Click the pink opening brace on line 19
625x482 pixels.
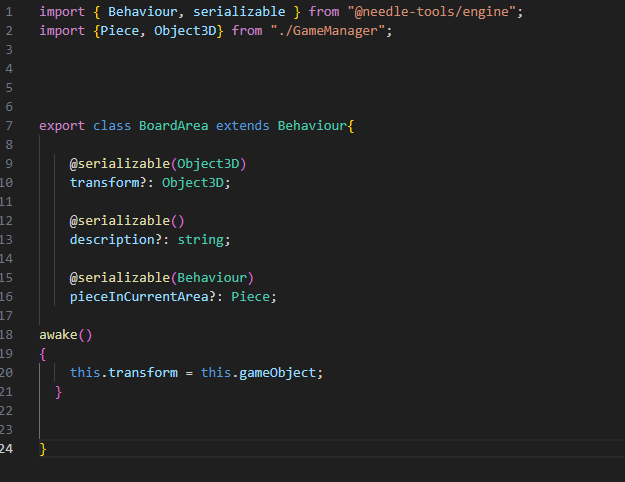pos(43,354)
